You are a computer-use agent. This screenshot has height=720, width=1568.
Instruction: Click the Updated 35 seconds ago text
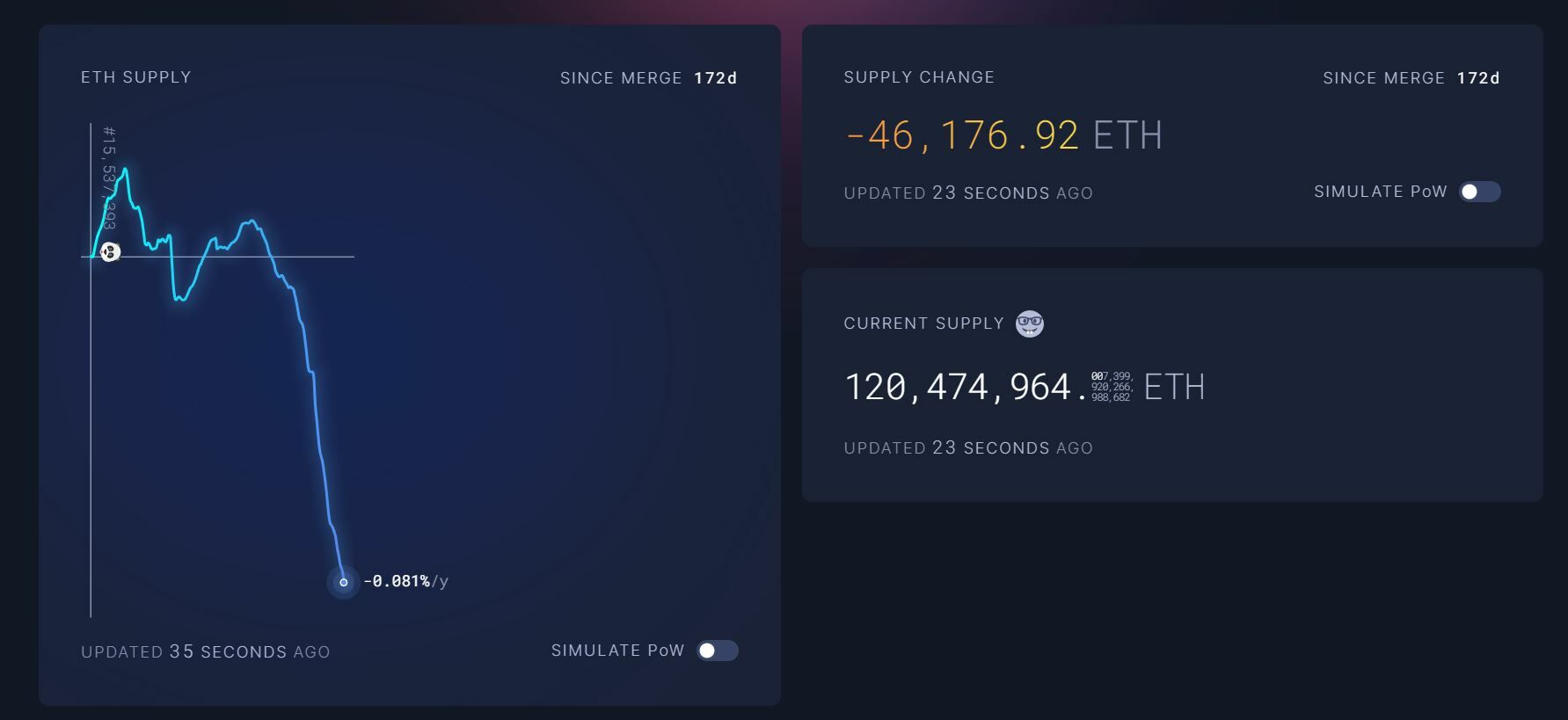206,651
